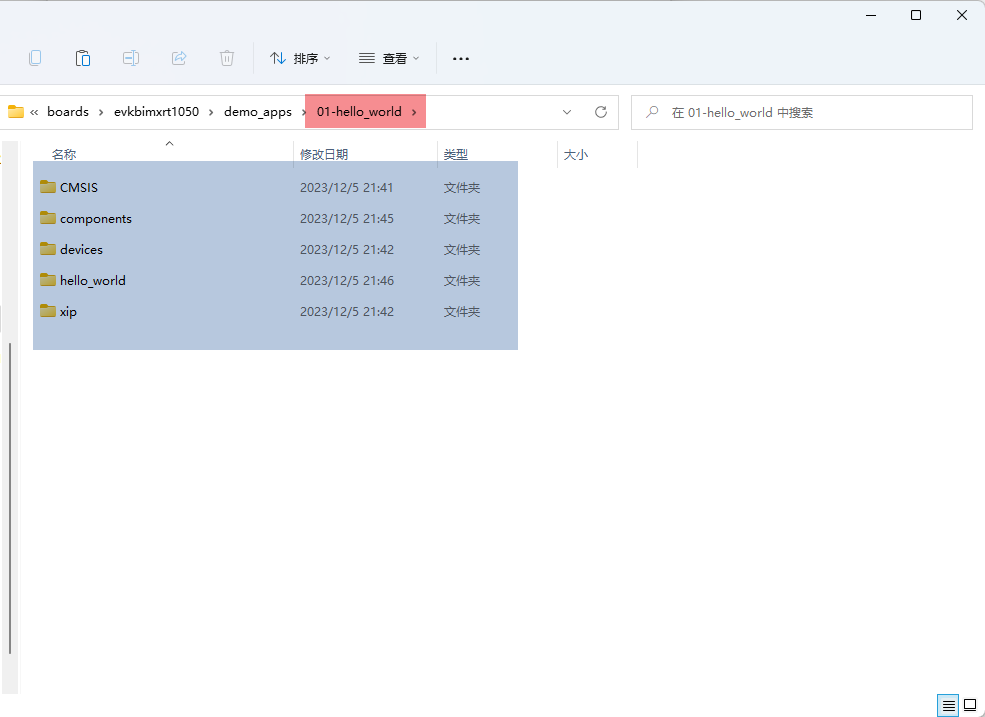Viewport: 985px width, 717px height.
Task: Sort by 修改日期 column header
Action: click(324, 155)
